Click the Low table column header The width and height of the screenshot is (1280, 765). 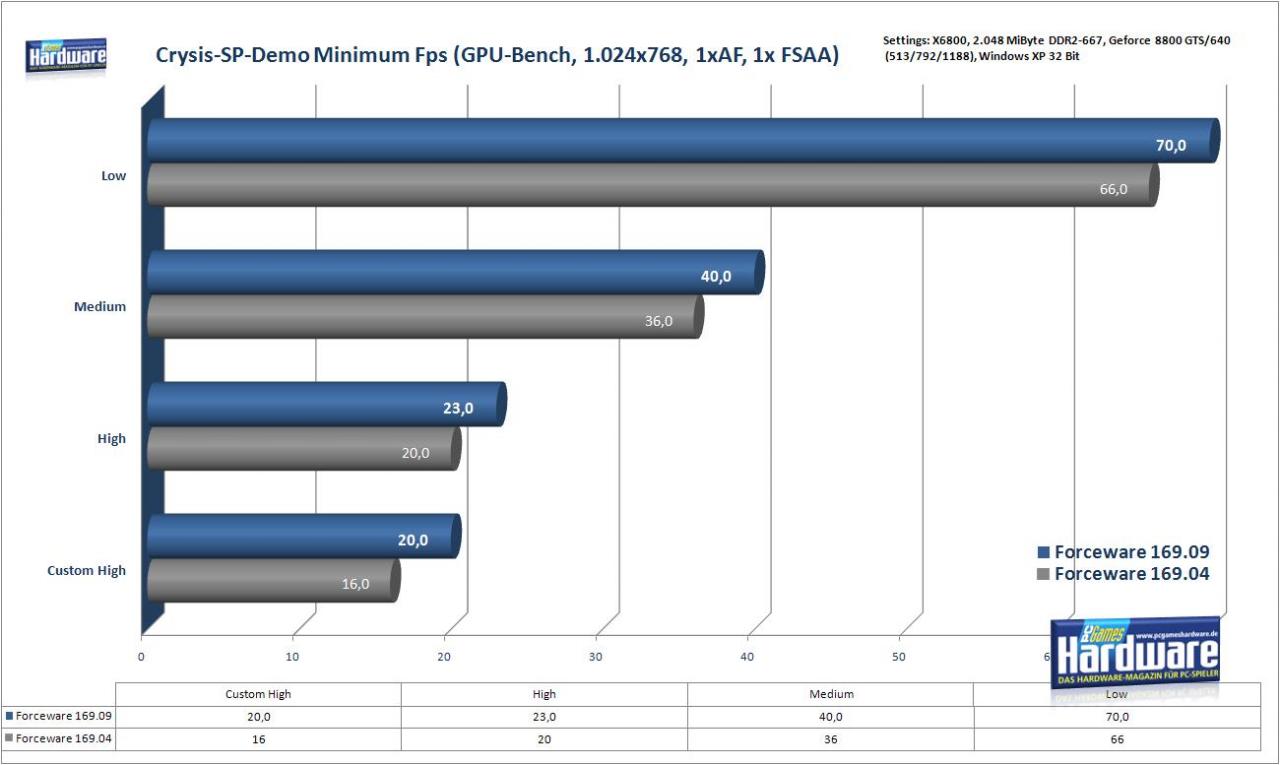[x=1117, y=694]
